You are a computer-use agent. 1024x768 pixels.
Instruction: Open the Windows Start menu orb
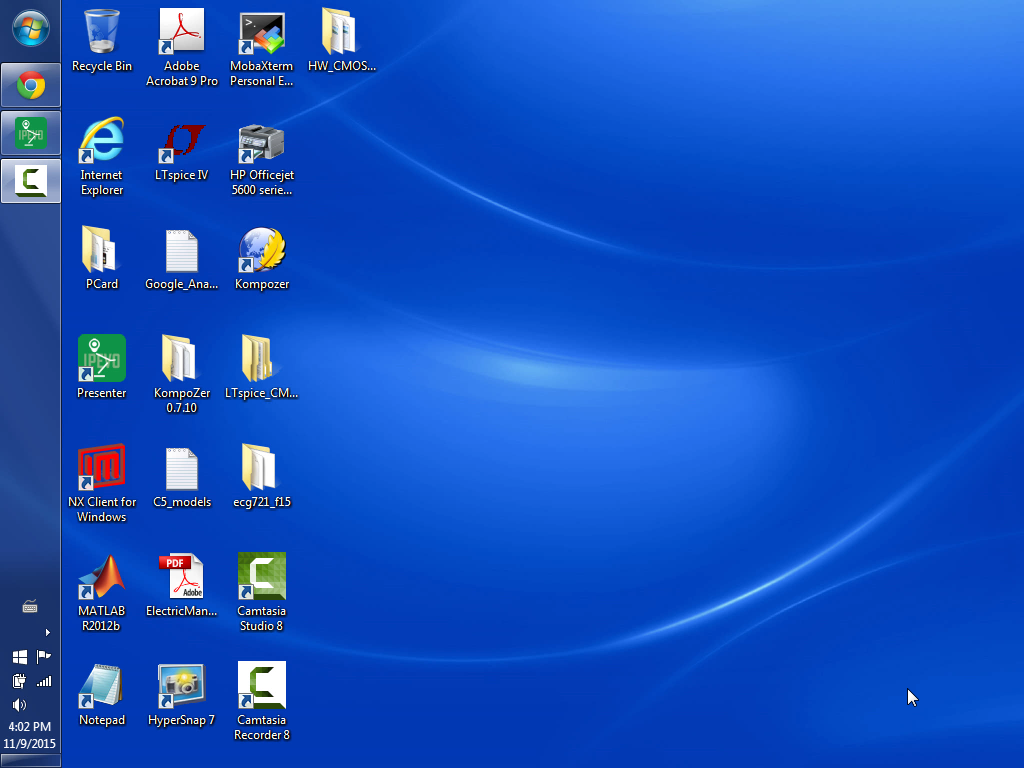point(30,28)
